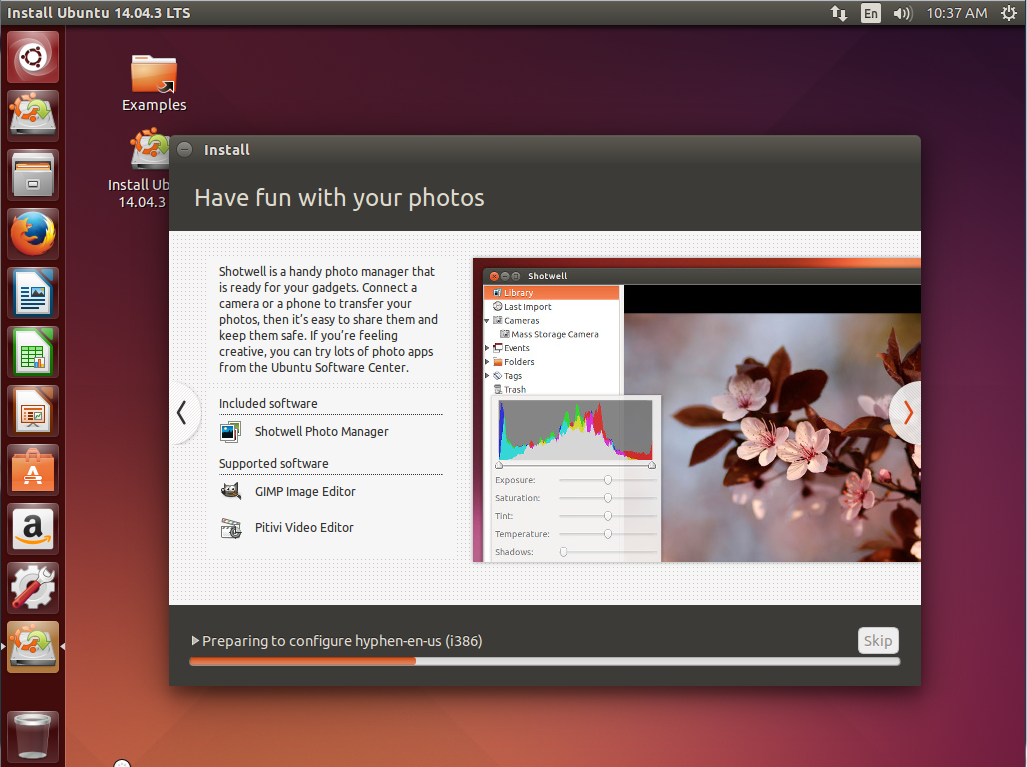Click the Shotwell window title in the preview
The height and width of the screenshot is (767, 1027).
tap(548, 276)
